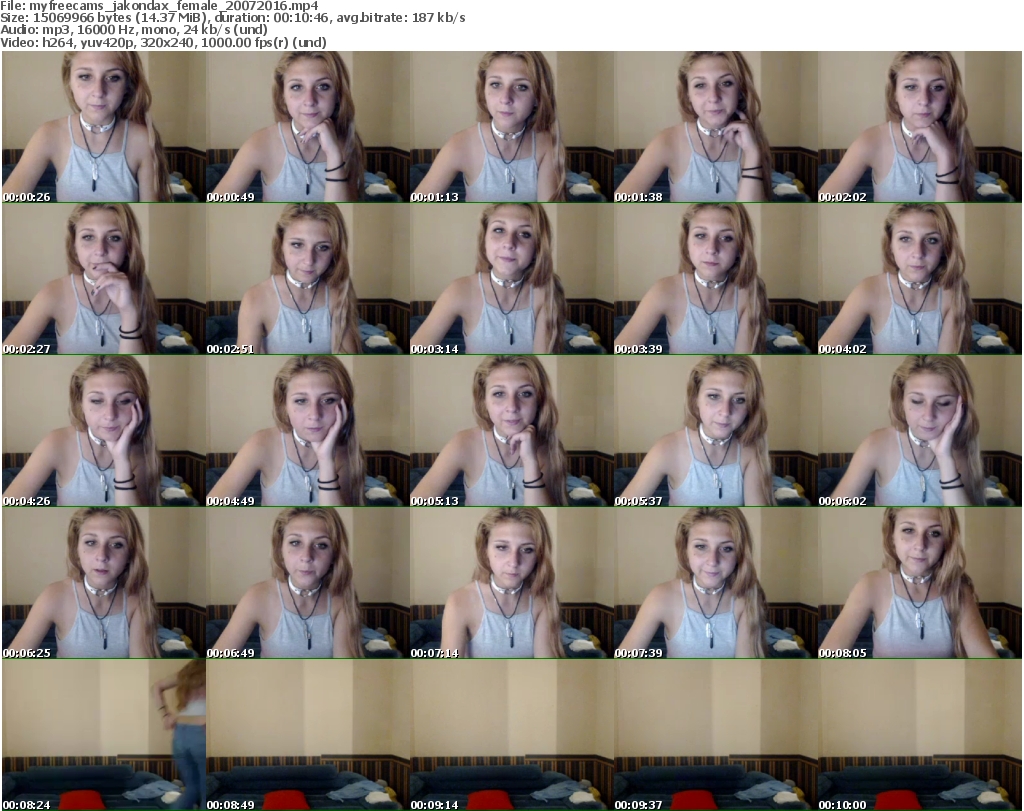
Task: Select the thumbnail stamped 00:04:26
Action: [x=104, y=431]
